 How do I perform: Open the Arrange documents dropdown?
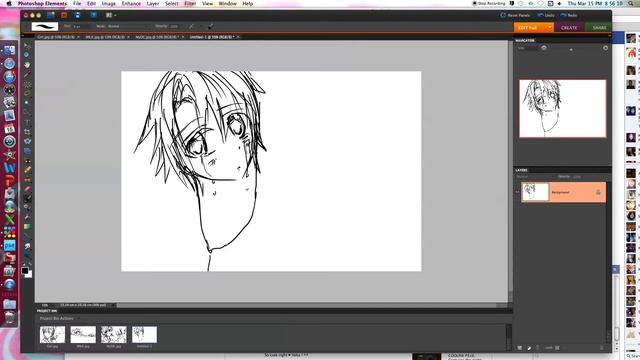click(111, 15)
